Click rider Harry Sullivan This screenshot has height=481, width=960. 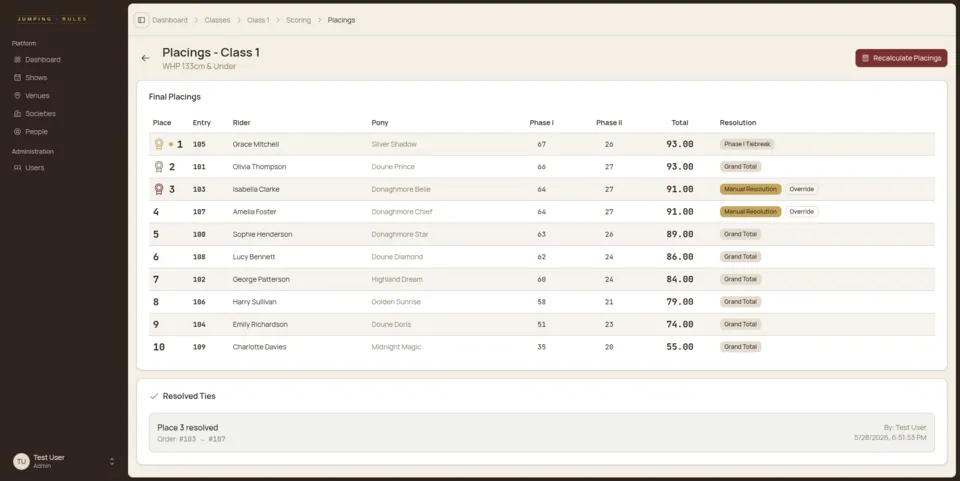[255, 302]
